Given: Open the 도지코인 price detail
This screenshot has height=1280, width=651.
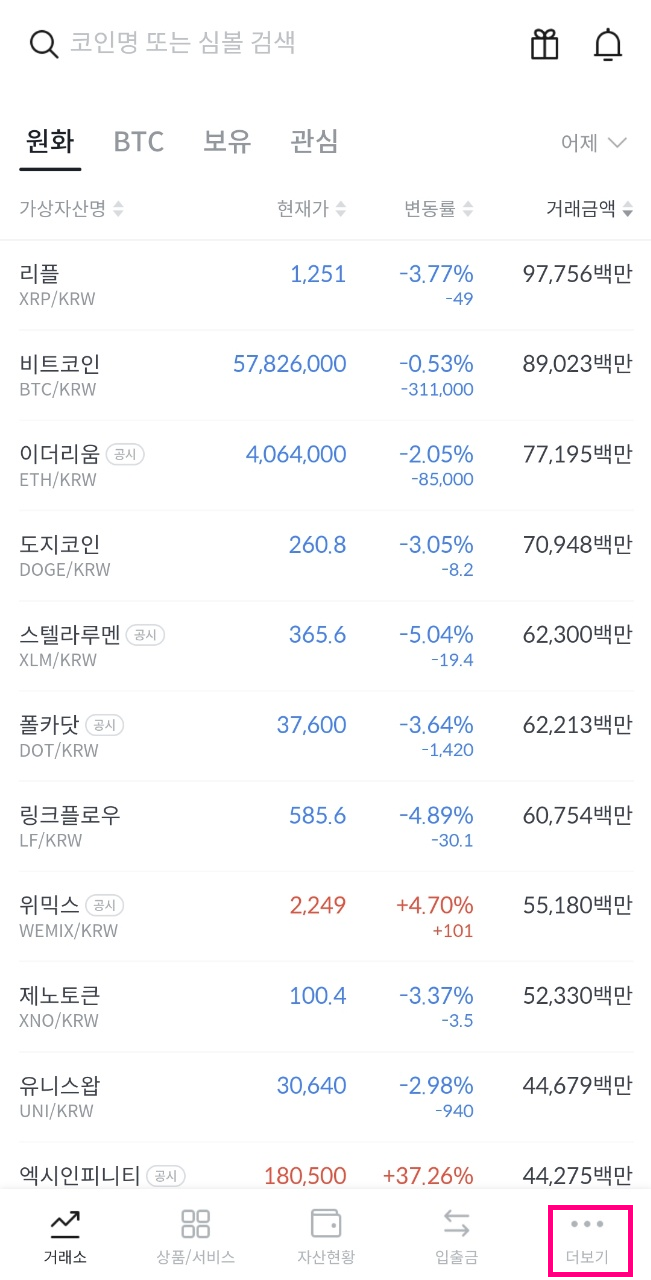Looking at the screenshot, I should (x=318, y=544).
